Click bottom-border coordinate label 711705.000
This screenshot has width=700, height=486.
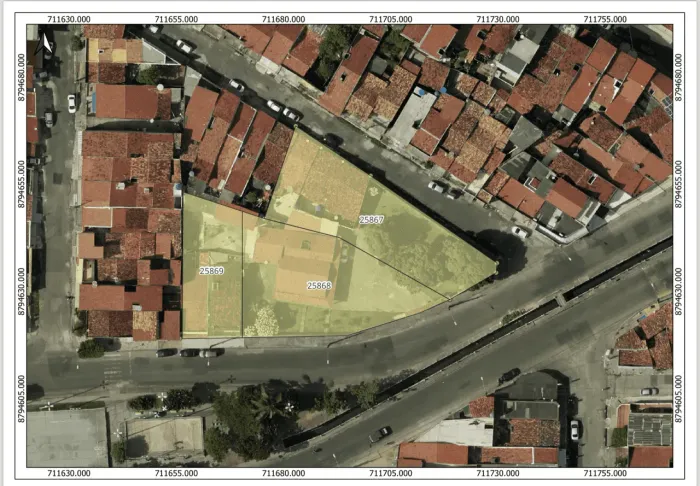391,473
